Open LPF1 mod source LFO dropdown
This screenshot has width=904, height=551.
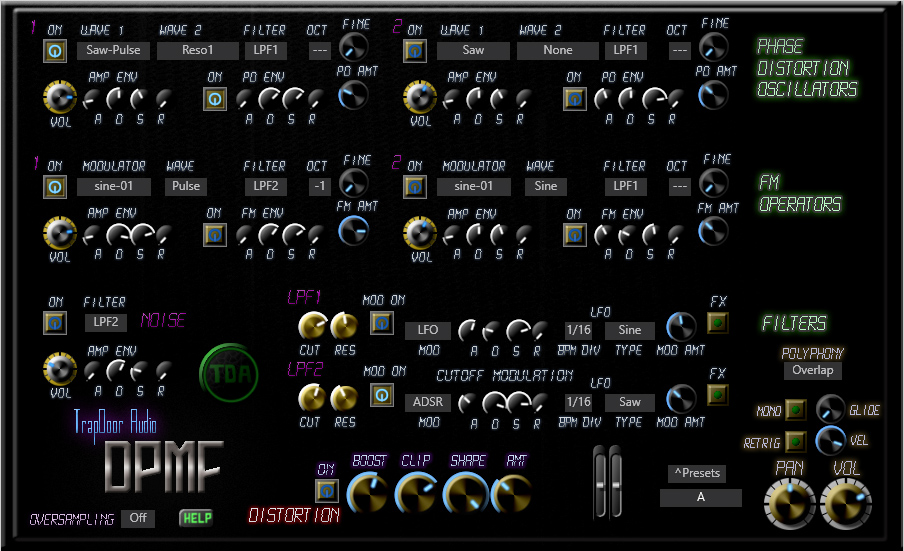tap(428, 330)
